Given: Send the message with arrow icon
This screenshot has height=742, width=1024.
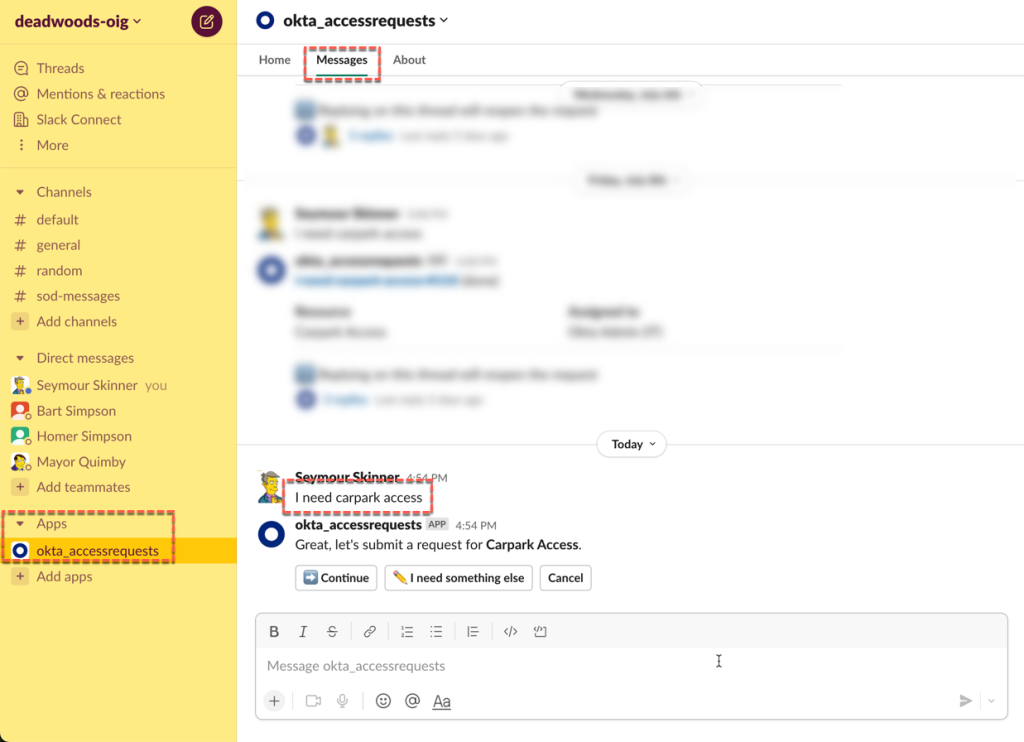Looking at the screenshot, I should pyautogui.click(x=965, y=701).
